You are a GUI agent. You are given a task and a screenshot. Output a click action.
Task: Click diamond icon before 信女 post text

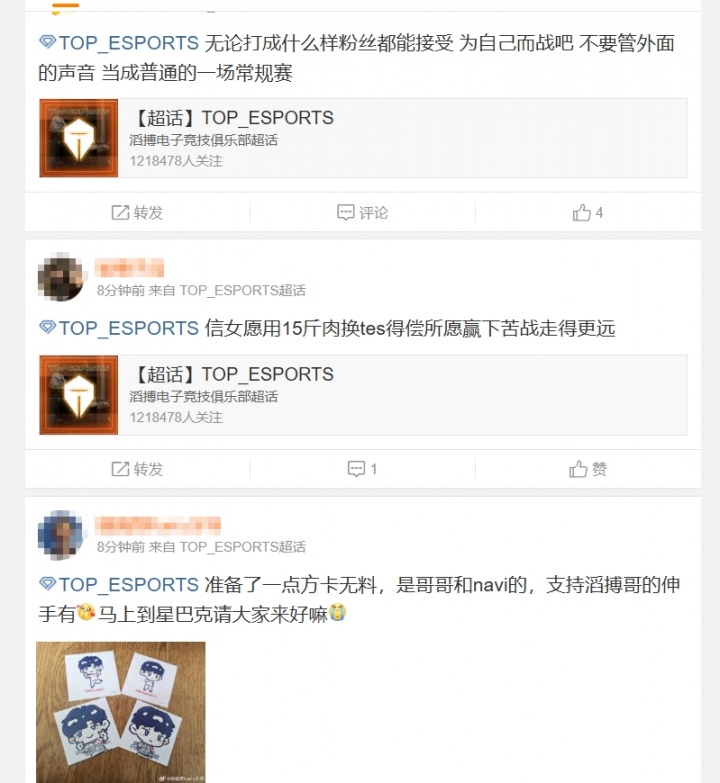pyautogui.click(x=47, y=328)
